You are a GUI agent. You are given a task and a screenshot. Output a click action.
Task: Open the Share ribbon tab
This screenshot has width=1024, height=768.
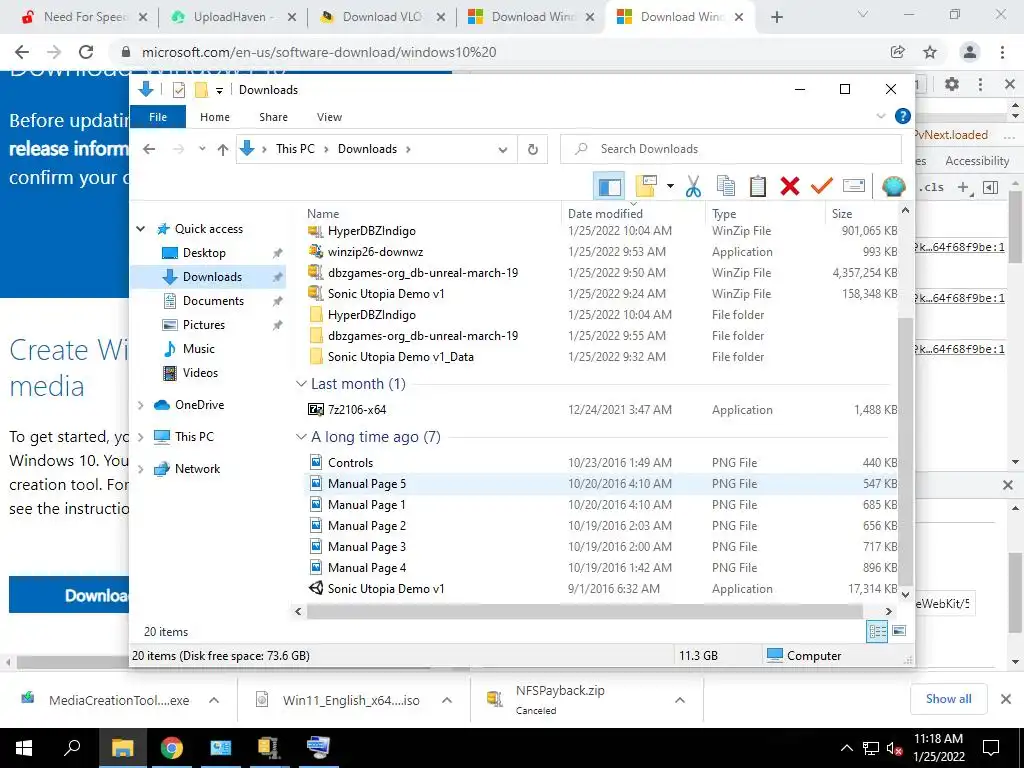point(273,117)
